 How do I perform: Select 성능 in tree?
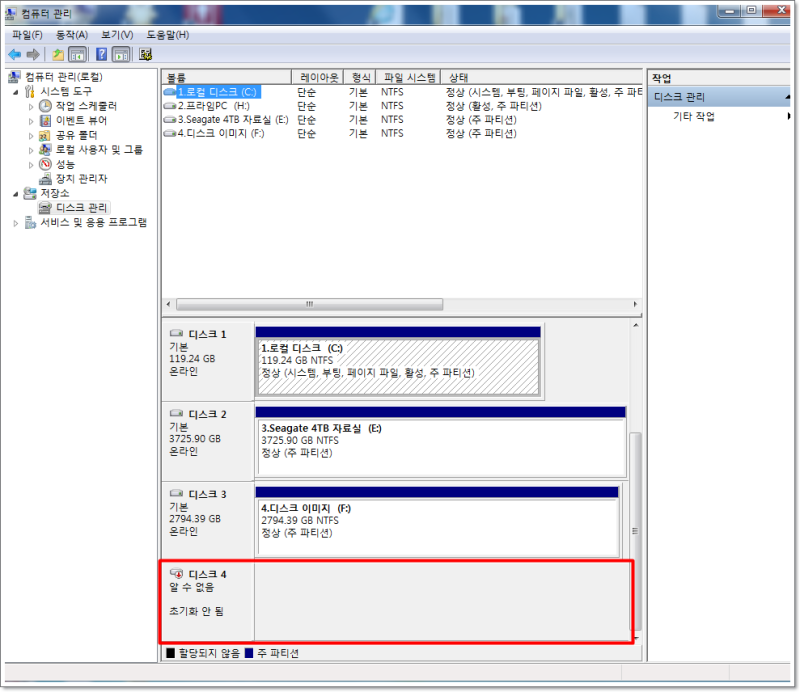click(x=65, y=164)
